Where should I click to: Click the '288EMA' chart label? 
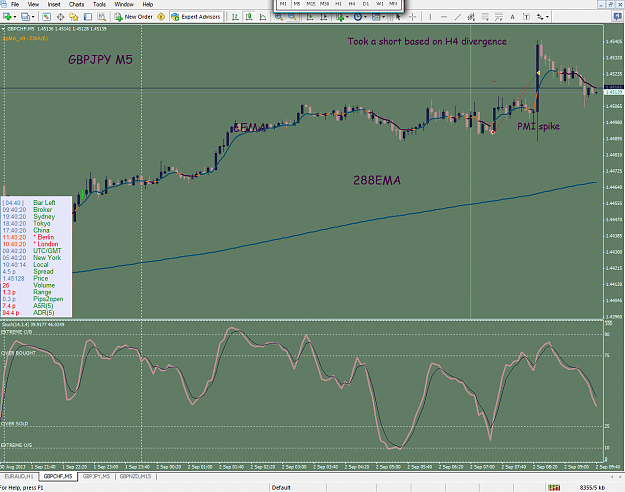[377, 181]
